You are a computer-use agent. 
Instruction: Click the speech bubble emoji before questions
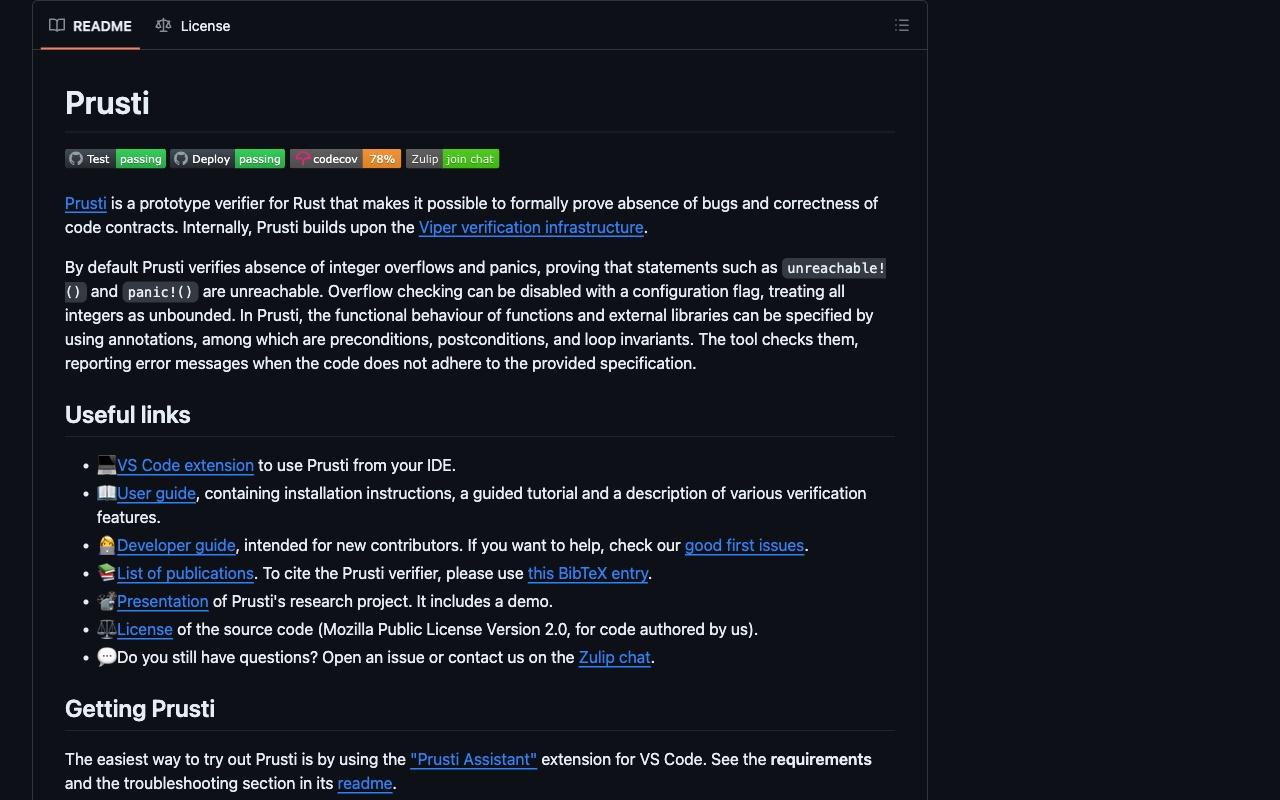point(107,657)
